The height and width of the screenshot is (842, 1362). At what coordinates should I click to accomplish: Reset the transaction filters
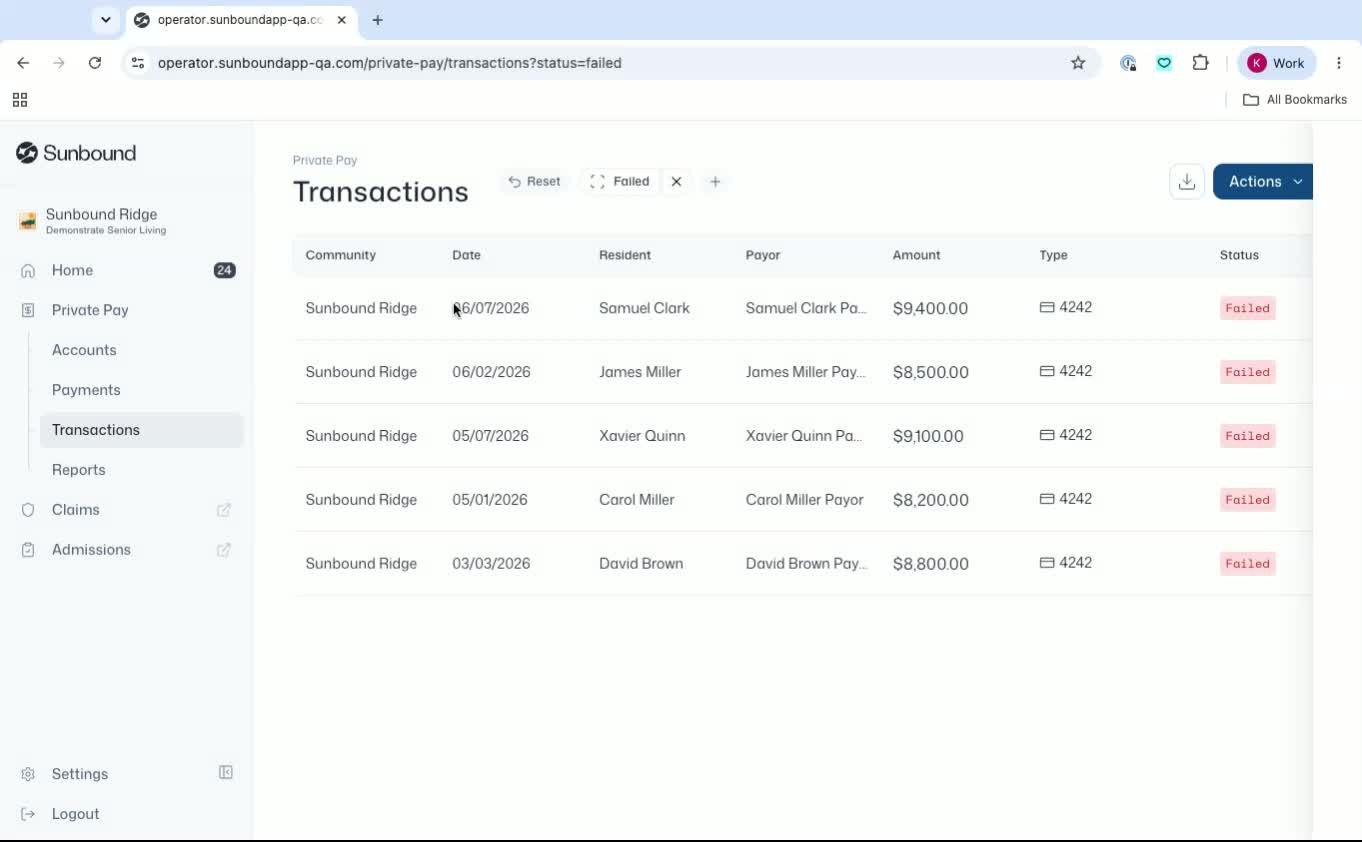pos(534,182)
